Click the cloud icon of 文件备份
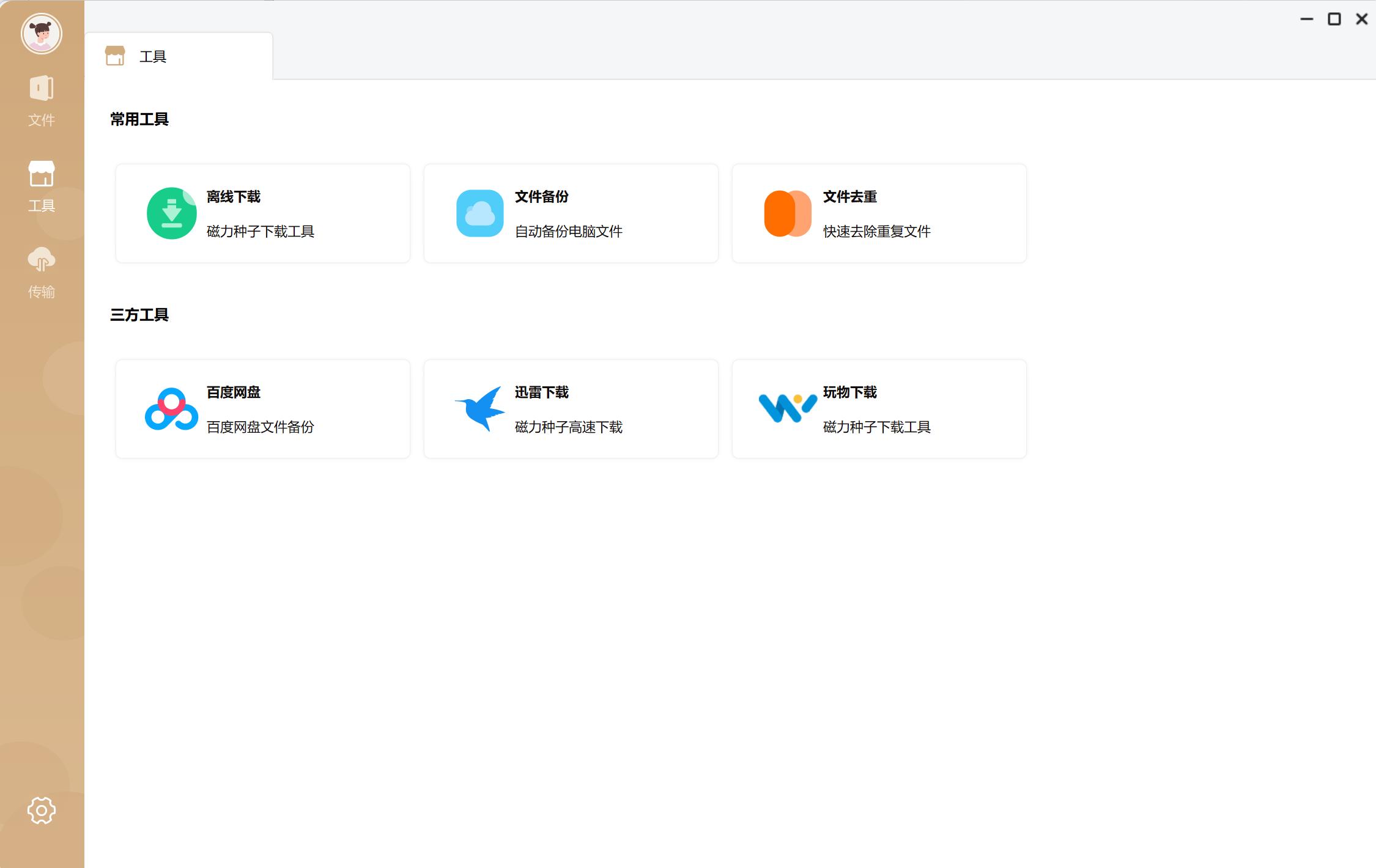This screenshot has height=868, width=1376. pyautogui.click(x=481, y=213)
